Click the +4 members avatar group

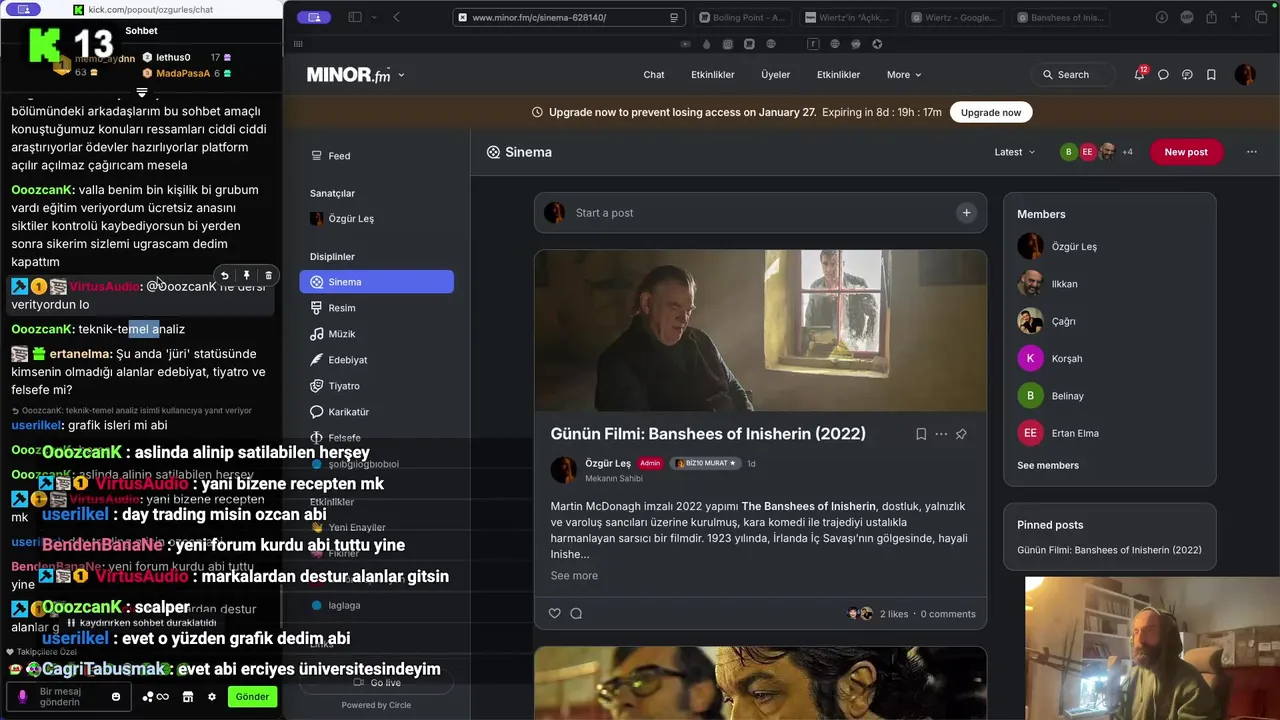[1097, 152]
